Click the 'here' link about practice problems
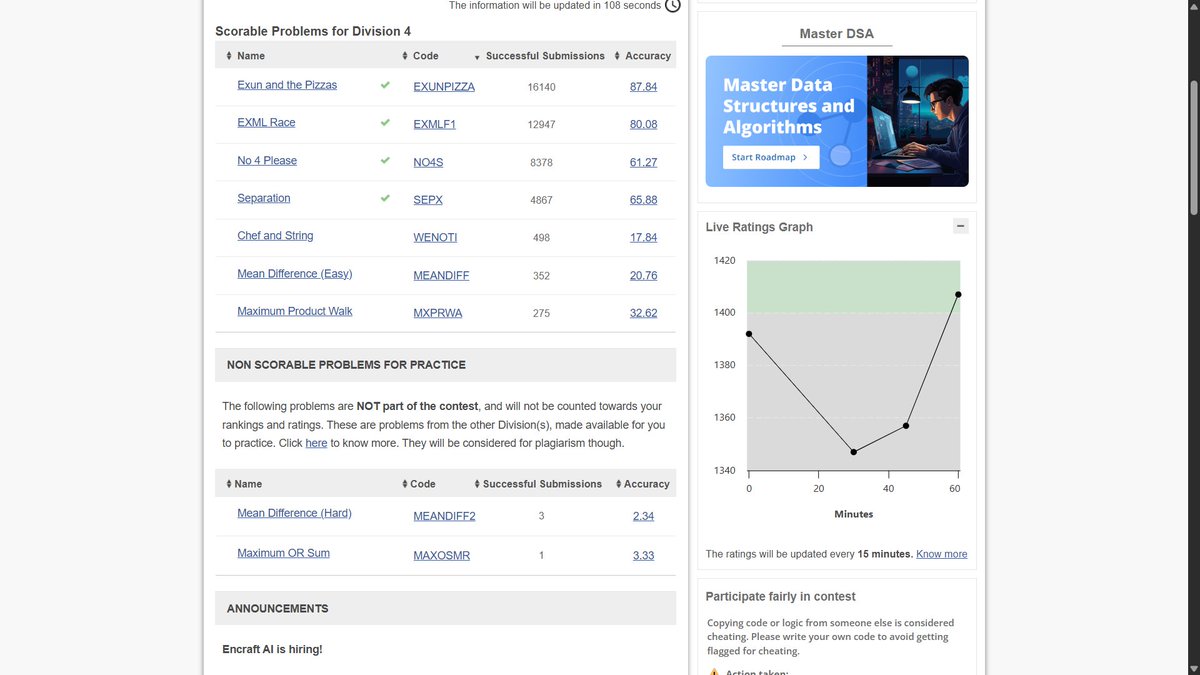Image resolution: width=1200 pixels, height=675 pixels. tap(316, 443)
